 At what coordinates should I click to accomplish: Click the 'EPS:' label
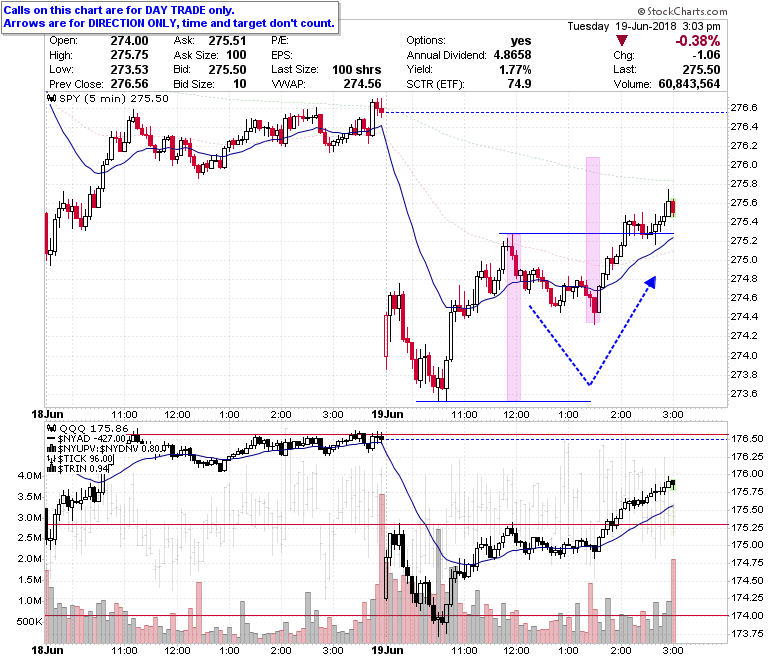coord(282,55)
